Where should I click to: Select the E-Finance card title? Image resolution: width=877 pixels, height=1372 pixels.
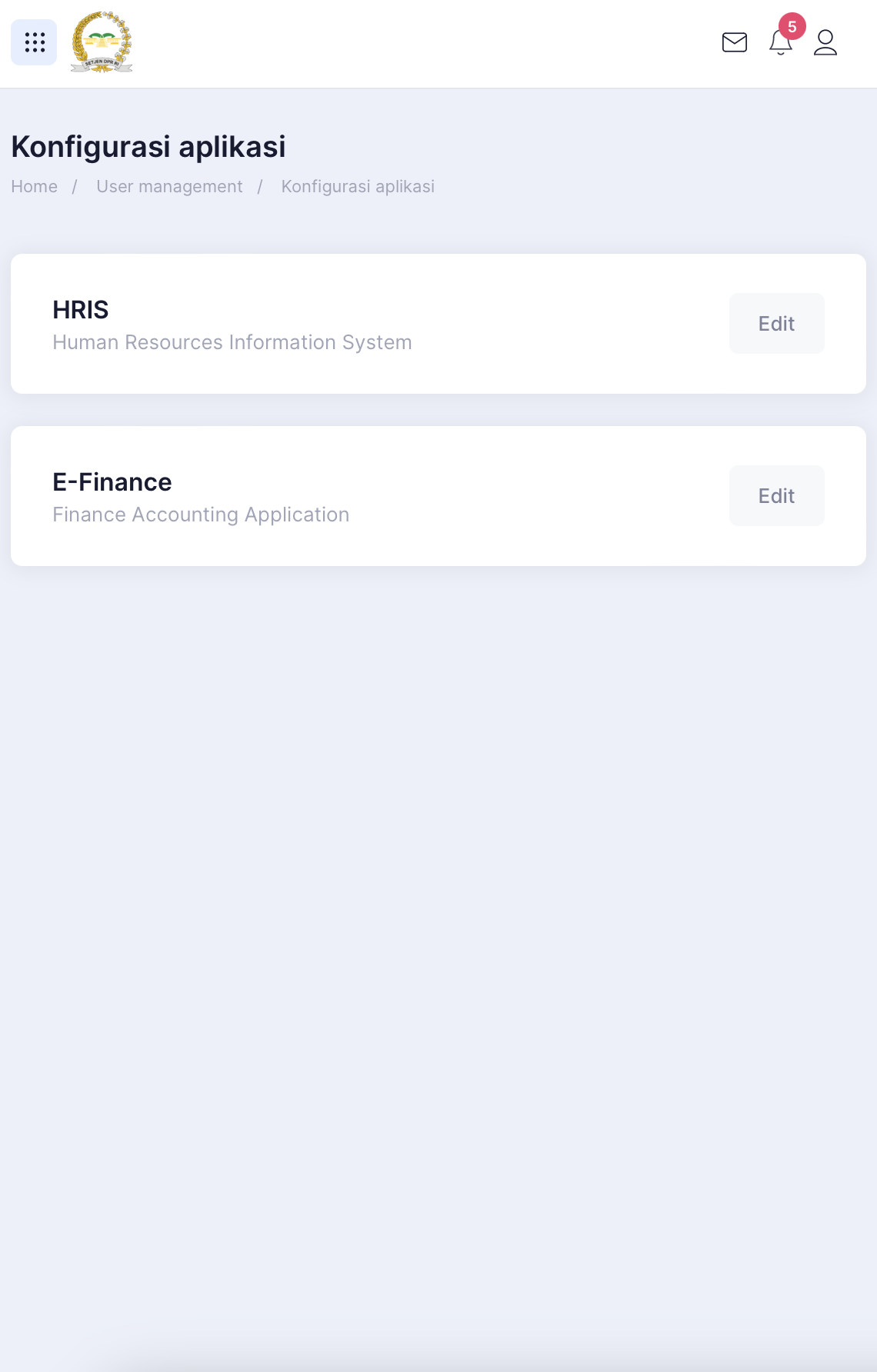112,482
